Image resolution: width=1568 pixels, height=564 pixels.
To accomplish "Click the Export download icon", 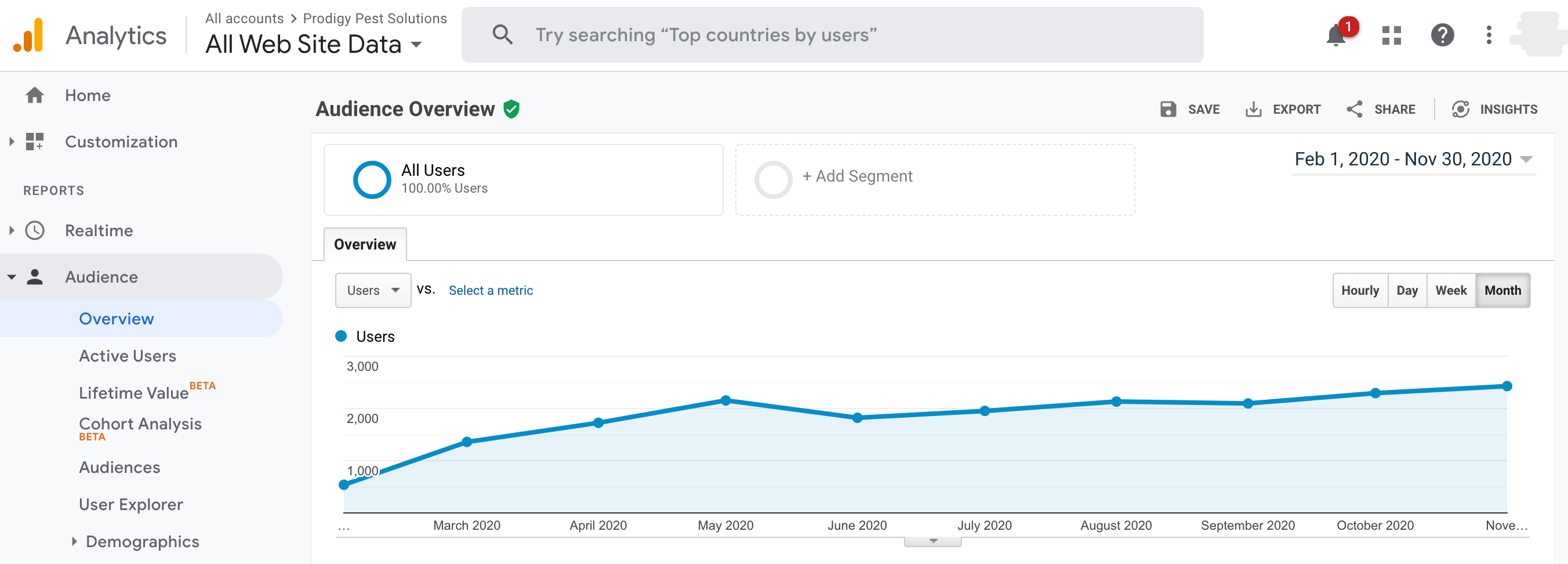I will pos(1253,109).
